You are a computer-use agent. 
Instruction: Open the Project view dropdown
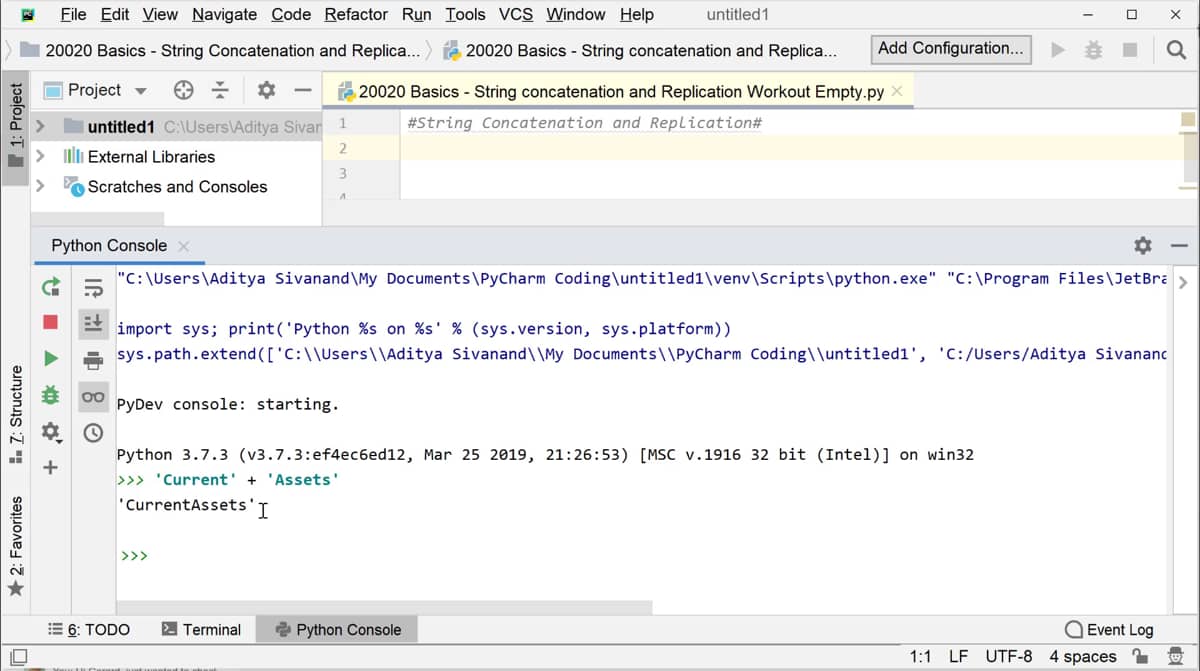tap(140, 91)
